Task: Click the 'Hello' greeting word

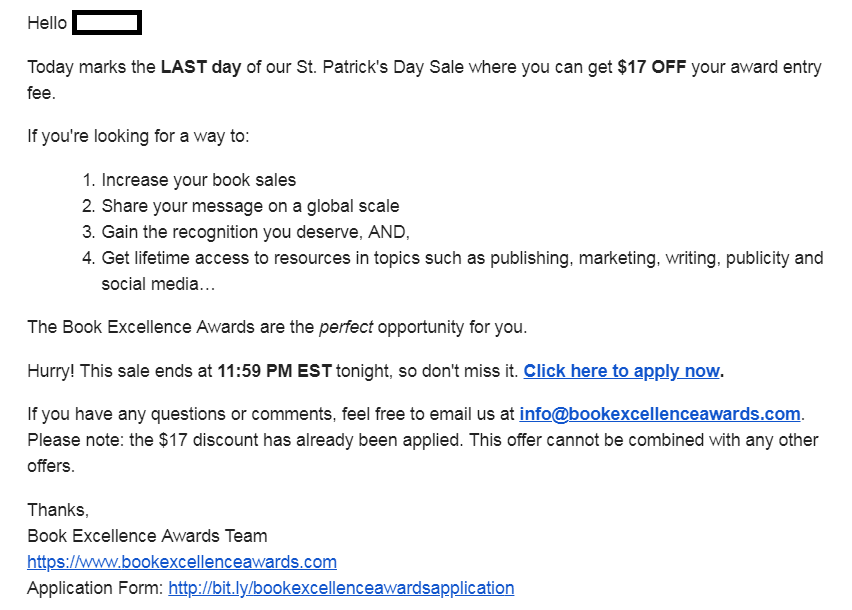Action: coord(47,23)
